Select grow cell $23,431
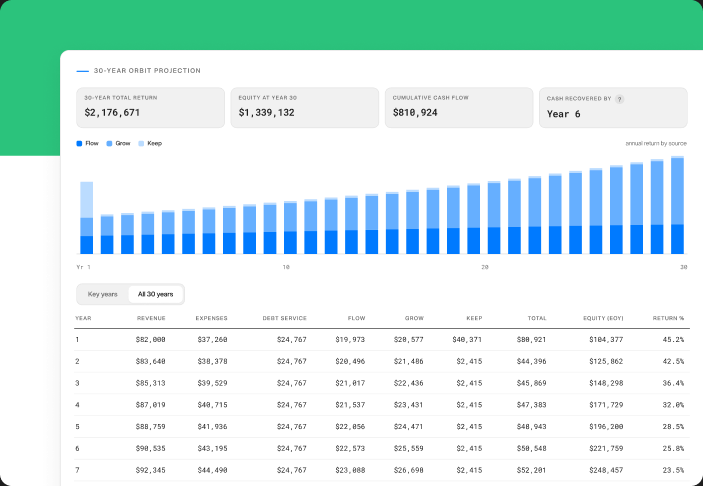 408,405
